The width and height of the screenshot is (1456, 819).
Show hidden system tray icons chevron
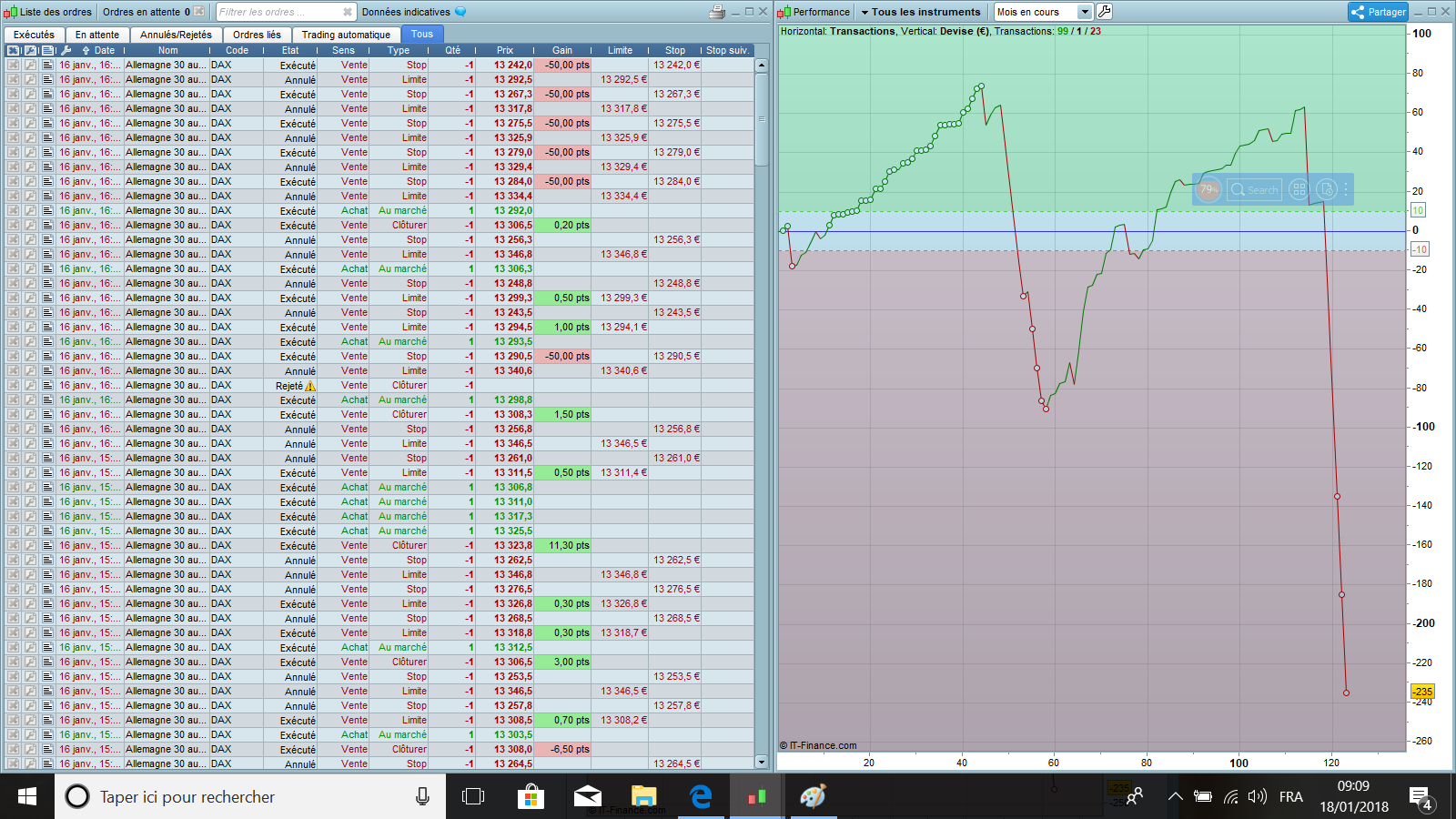coord(1176,796)
